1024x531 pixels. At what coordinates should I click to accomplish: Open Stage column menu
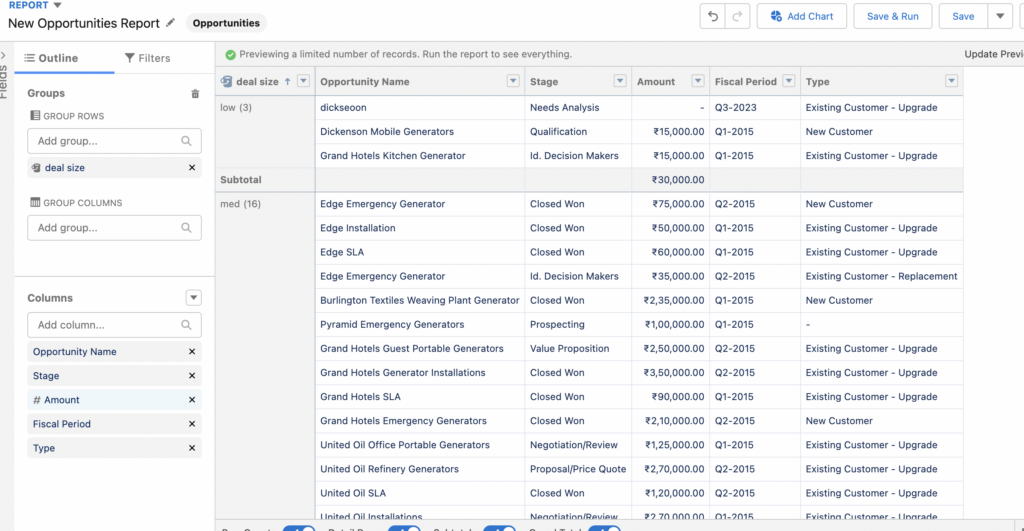point(620,81)
